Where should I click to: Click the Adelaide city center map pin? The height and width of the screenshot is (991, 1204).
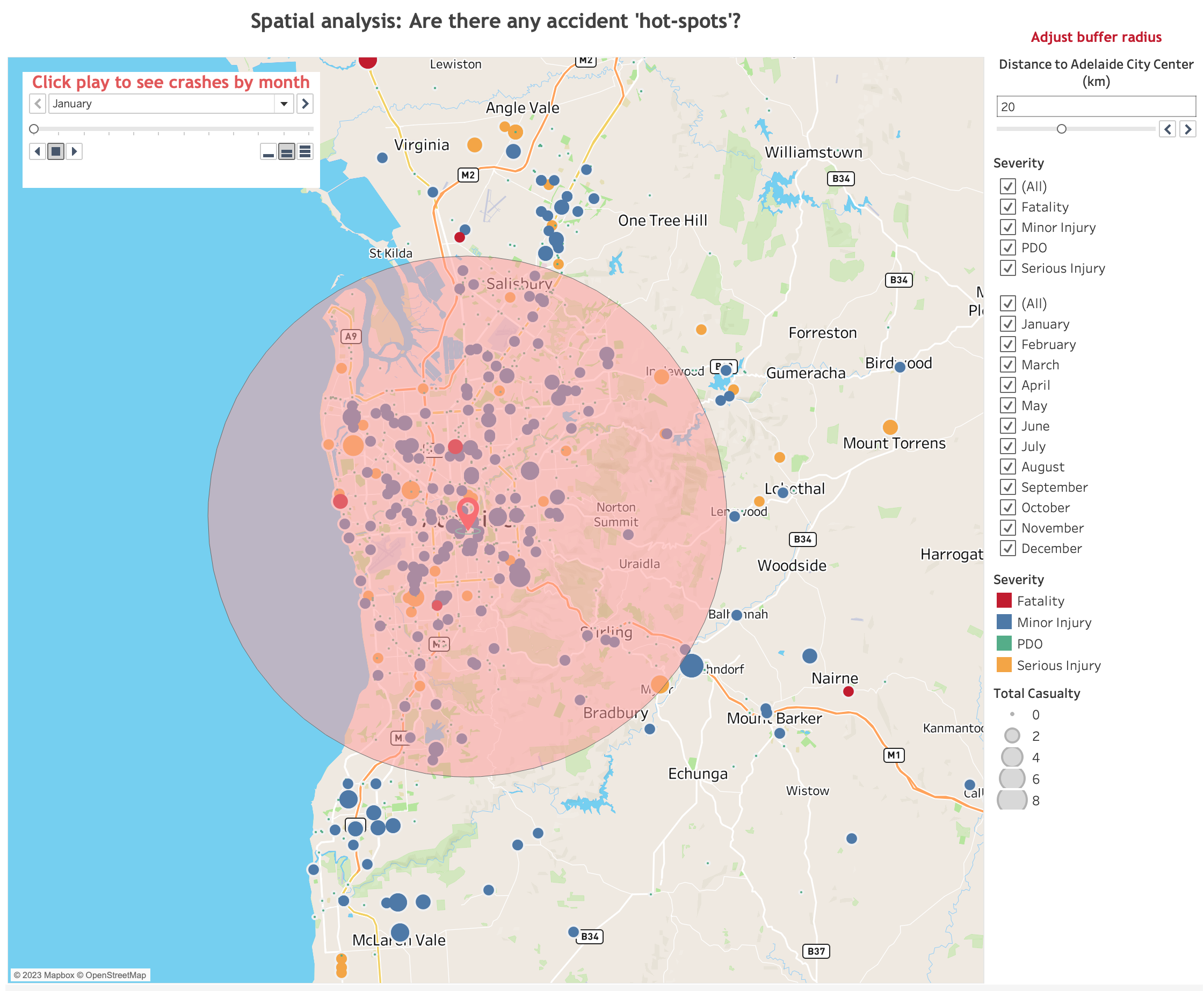tap(468, 514)
